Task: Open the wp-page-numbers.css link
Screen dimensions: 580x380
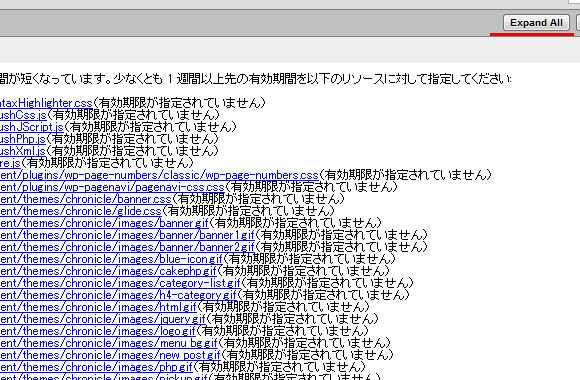Action: [159, 175]
